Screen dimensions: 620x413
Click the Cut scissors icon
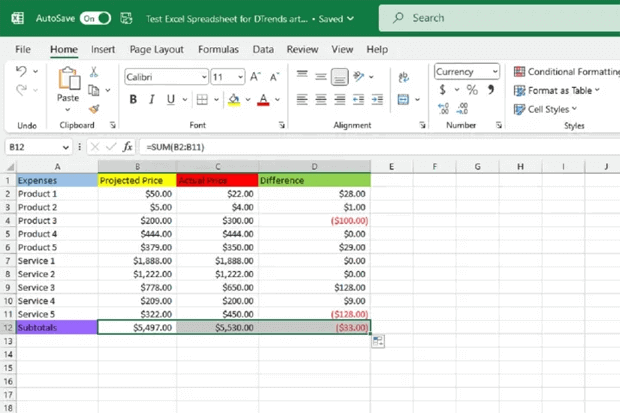94,72
